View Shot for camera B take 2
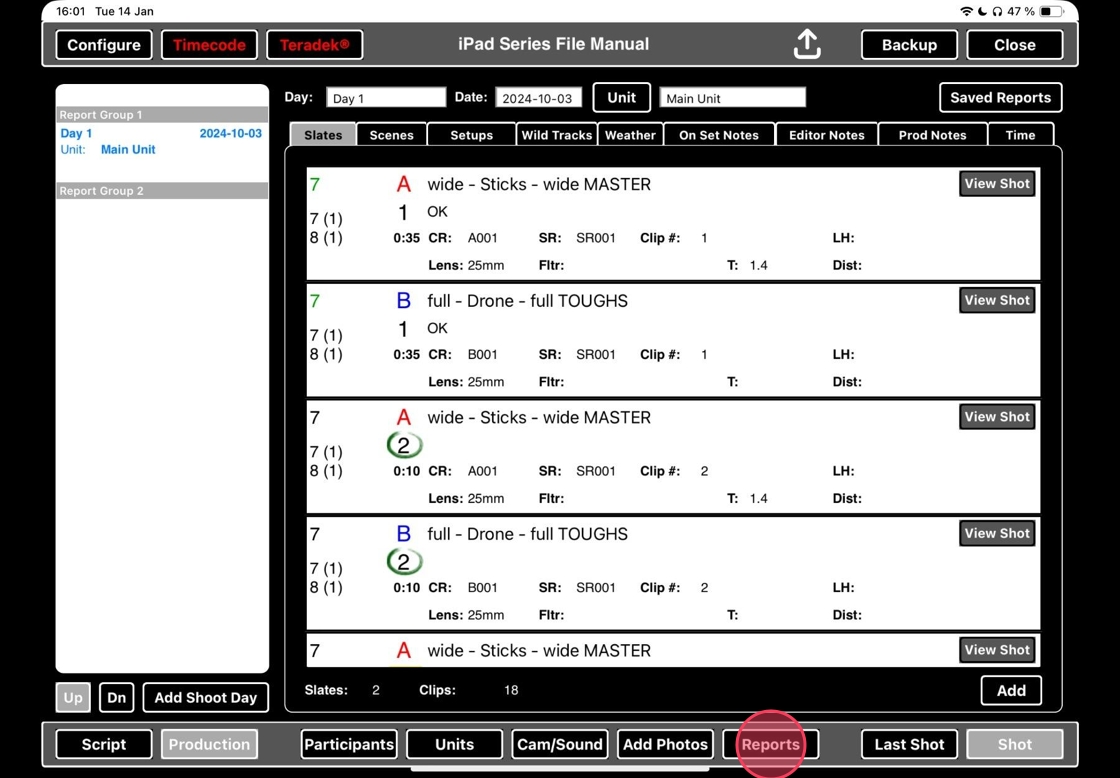 pyautogui.click(x=996, y=533)
